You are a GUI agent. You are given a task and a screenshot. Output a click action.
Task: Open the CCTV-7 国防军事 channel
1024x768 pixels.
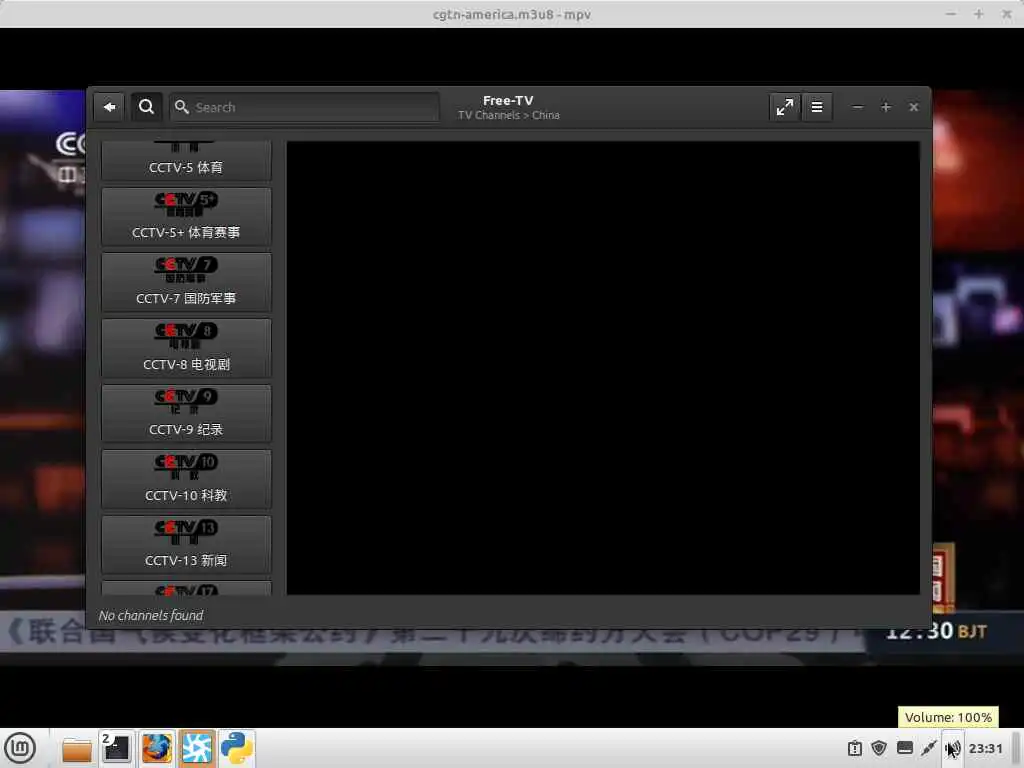186,282
